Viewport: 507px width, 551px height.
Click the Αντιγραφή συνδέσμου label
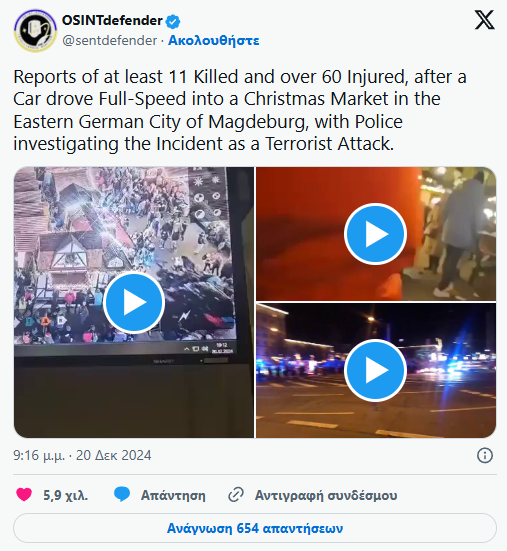pos(326,495)
